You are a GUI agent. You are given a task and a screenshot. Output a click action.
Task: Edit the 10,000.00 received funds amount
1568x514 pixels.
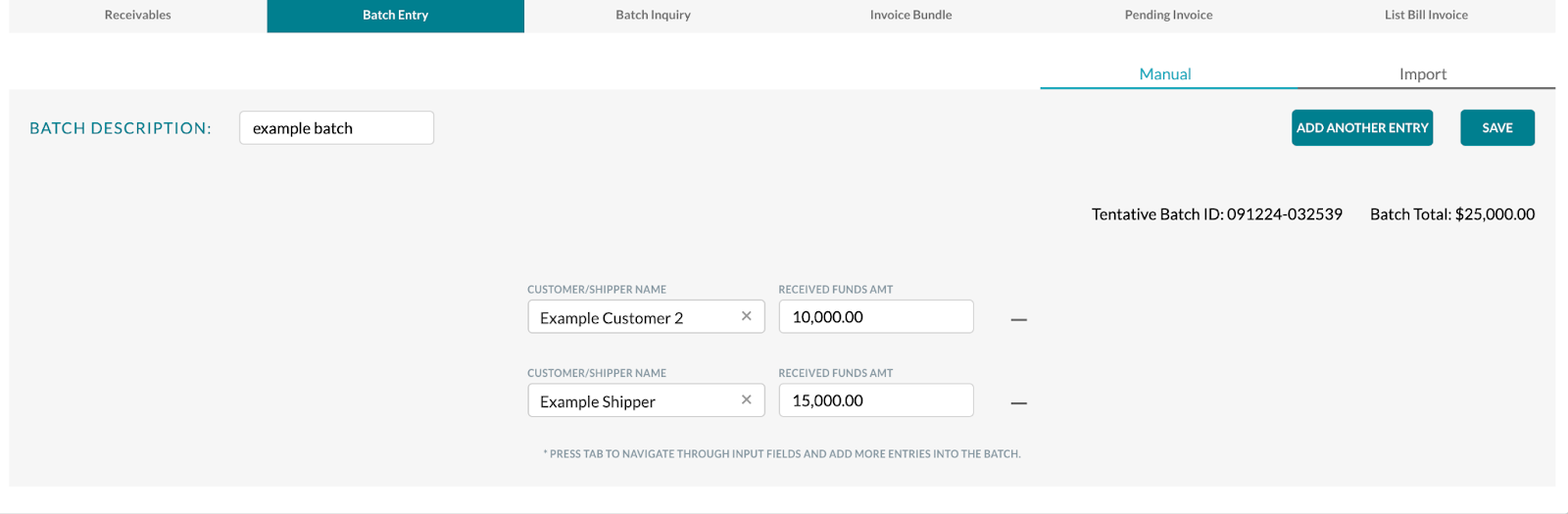[876, 316]
